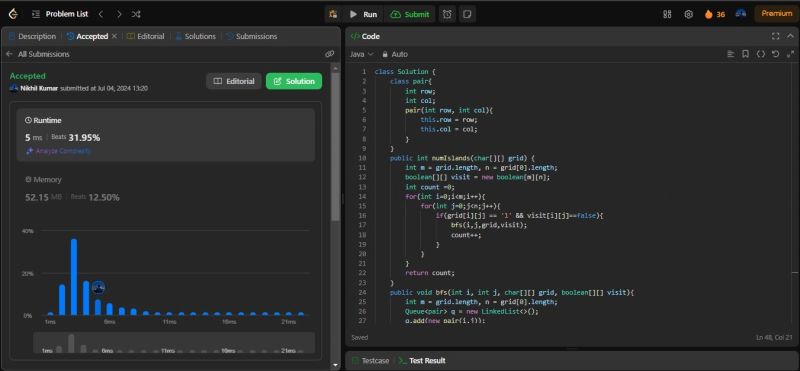Click scrollbar down arrow in left panel
This screenshot has height=371, width=800.
point(335,365)
